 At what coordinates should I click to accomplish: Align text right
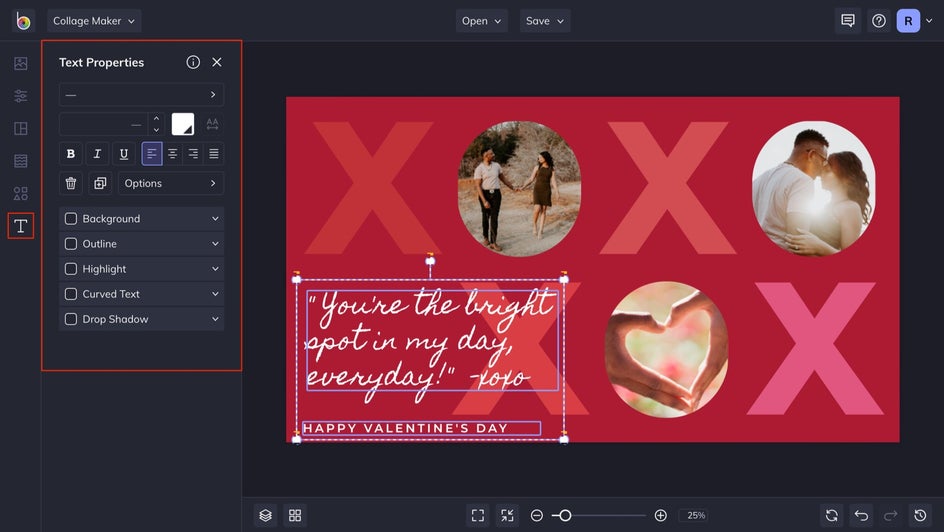click(x=193, y=153)
